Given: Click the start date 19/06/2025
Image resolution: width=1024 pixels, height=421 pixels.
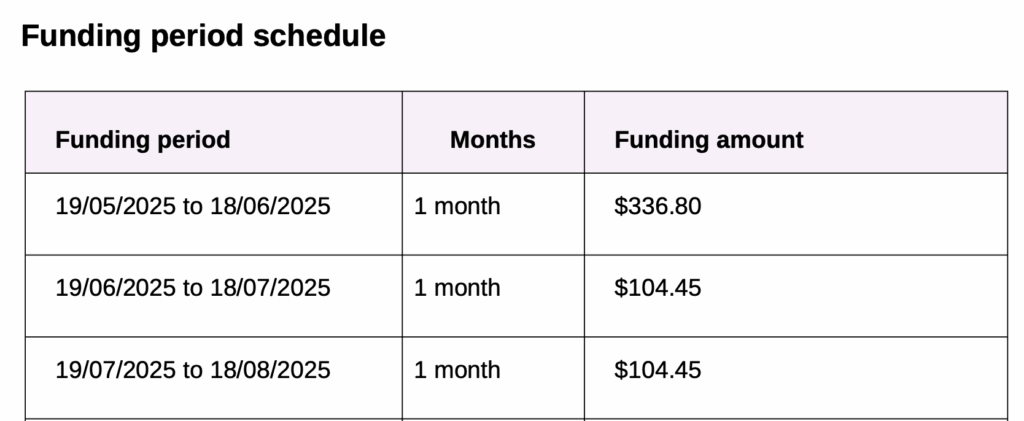Looking at the screenshot, I should pyautogui.click(x=116, y=289).
